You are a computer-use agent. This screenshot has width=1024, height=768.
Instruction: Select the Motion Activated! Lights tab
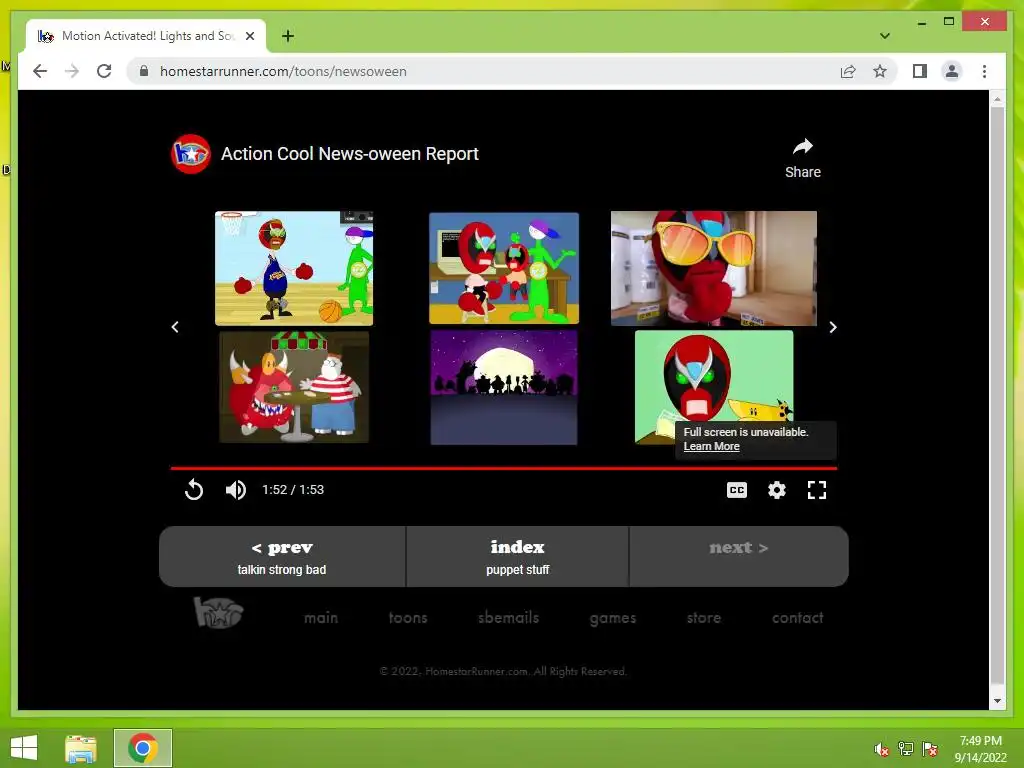(146, 36)
